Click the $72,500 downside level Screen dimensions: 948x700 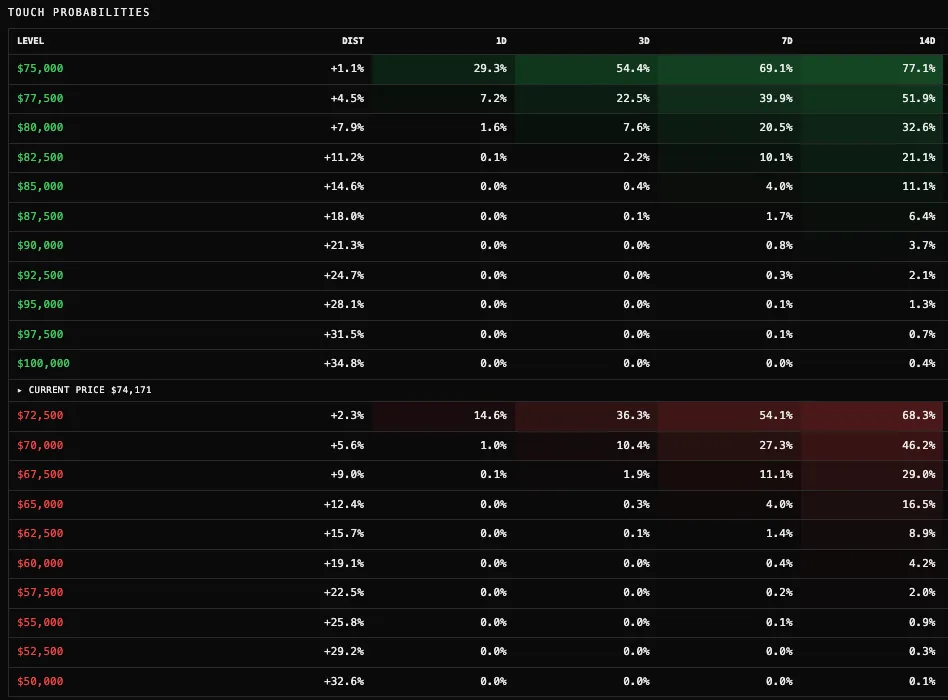pos(40,415)
